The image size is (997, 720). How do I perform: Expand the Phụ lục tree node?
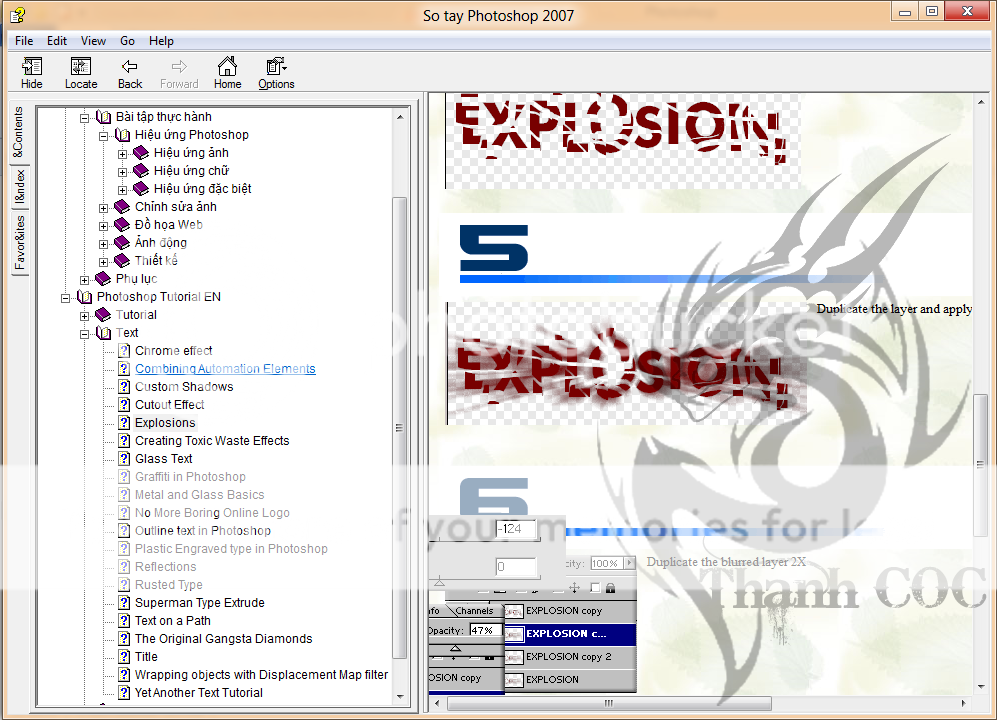tap(85, 279)
